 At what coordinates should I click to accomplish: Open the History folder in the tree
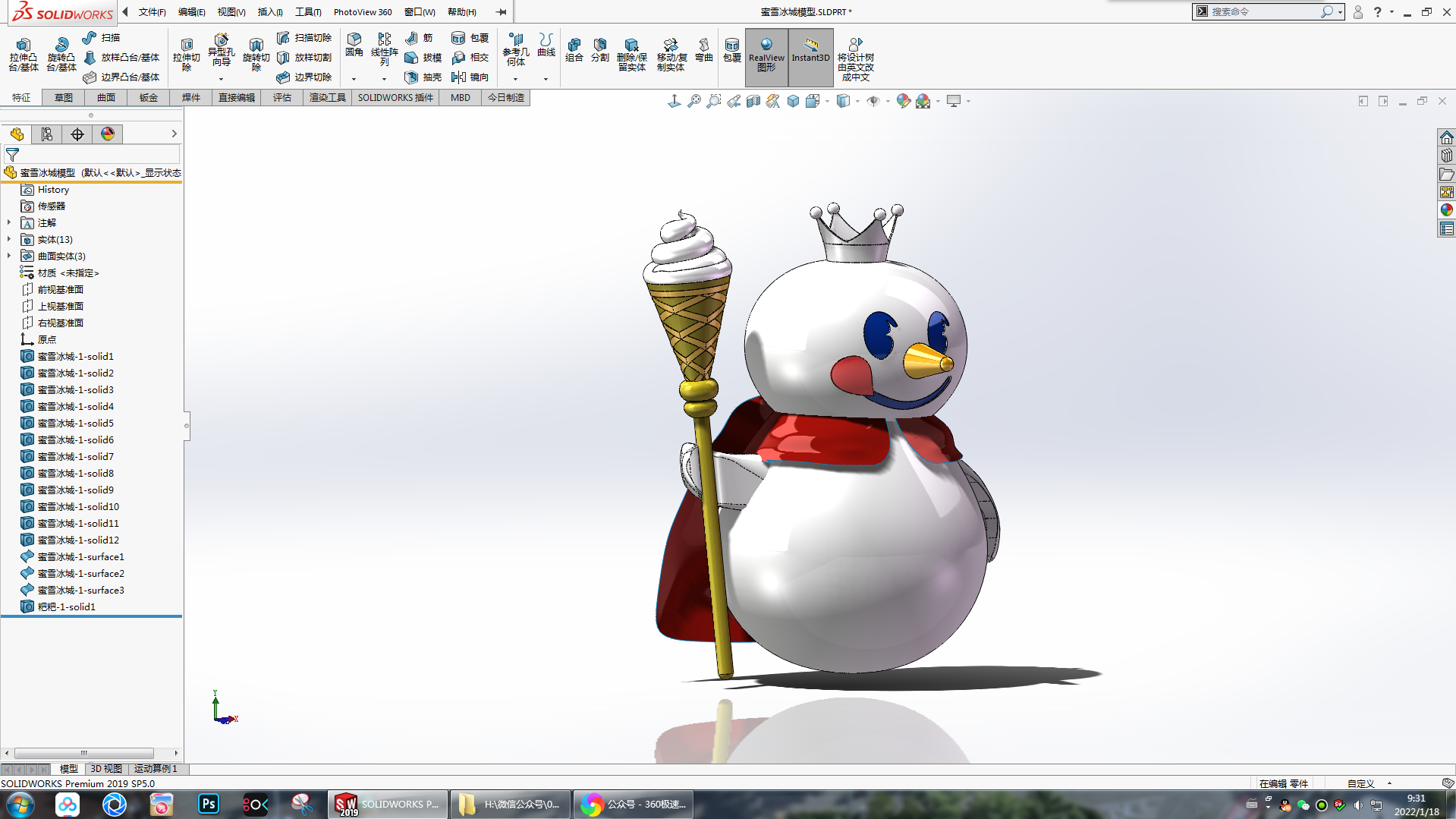click(53, 189)
